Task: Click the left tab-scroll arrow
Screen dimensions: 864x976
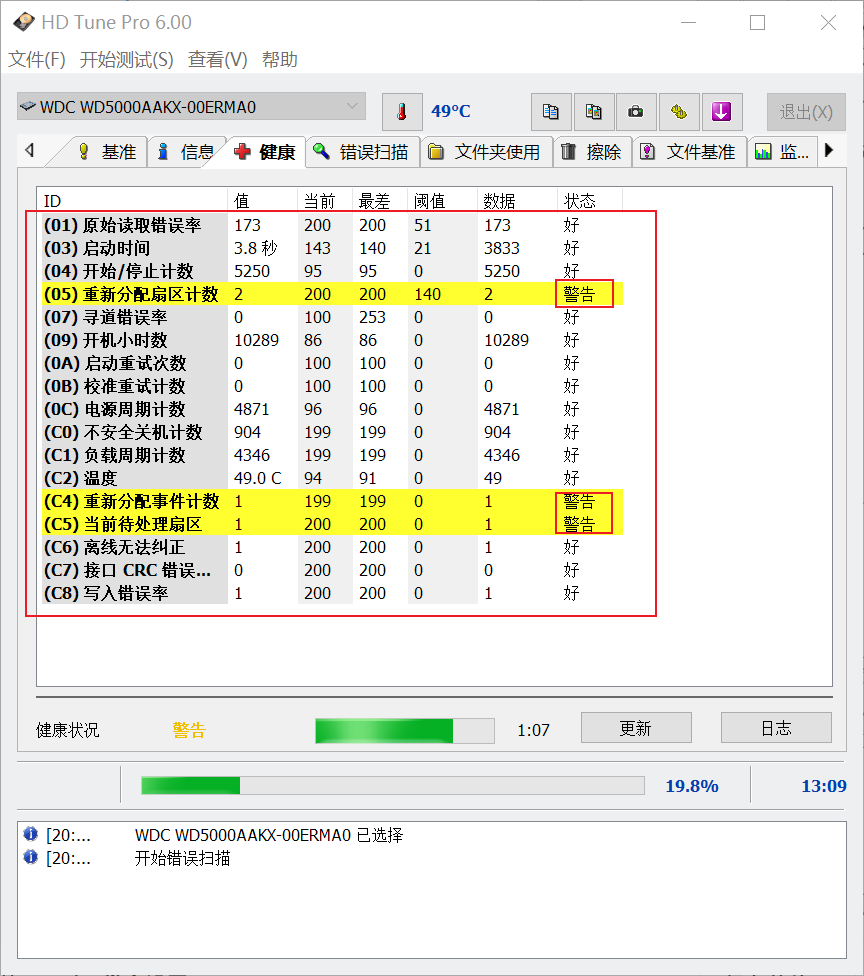Action: coord(29,151)
